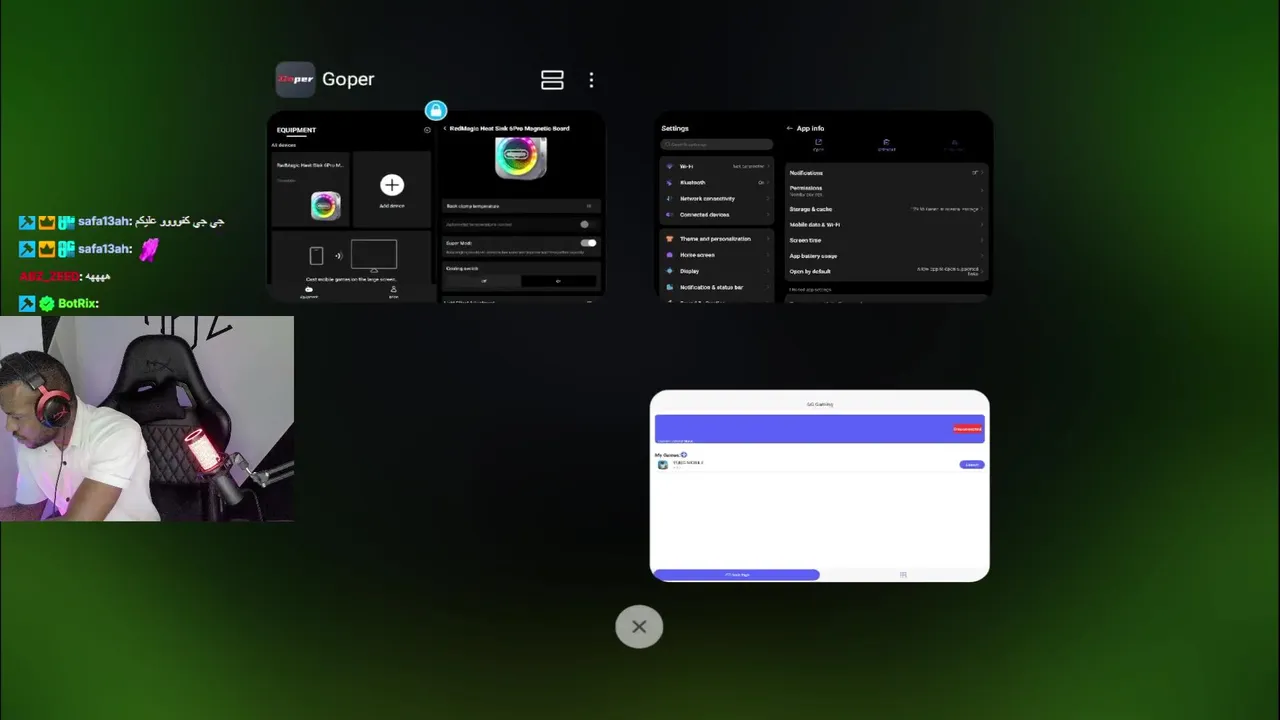Tap the blue lock icon on Goper card
Viewport: 1280px width, 720px height.
tap(435, 110)
